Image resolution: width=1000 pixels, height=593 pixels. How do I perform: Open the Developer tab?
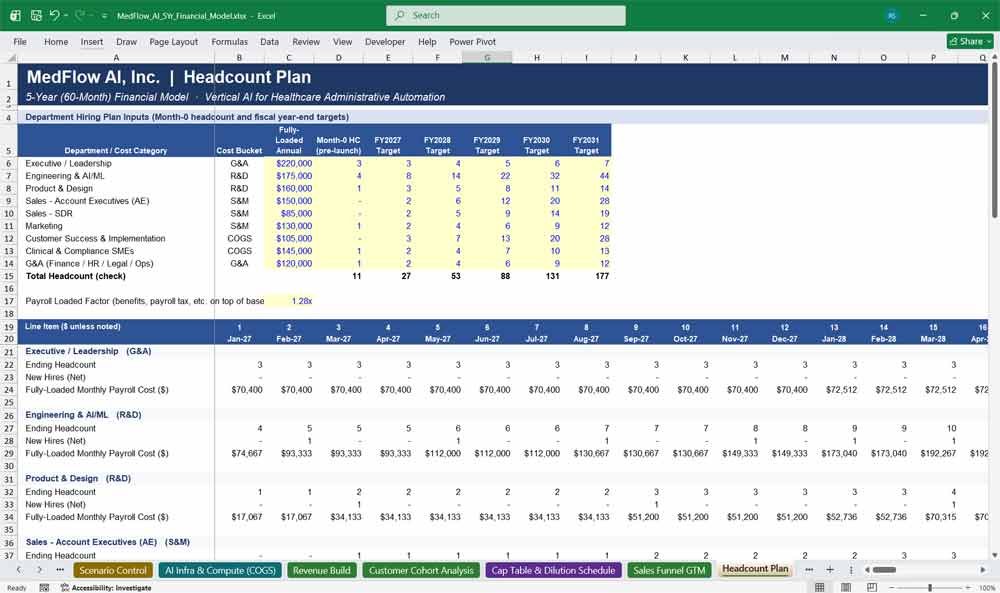tap(385, 41)
